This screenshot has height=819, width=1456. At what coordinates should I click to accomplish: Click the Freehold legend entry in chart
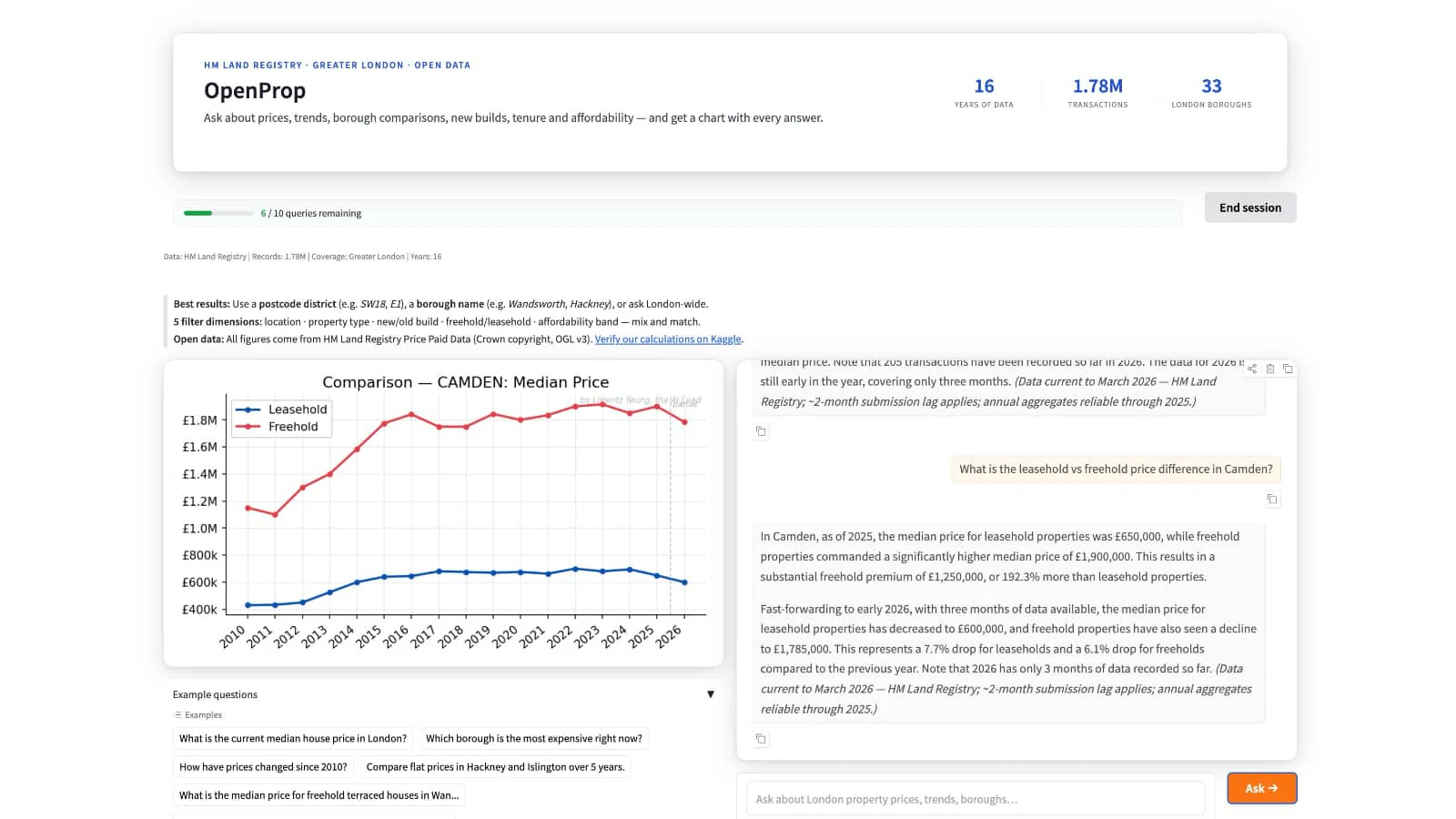(278, 427)
